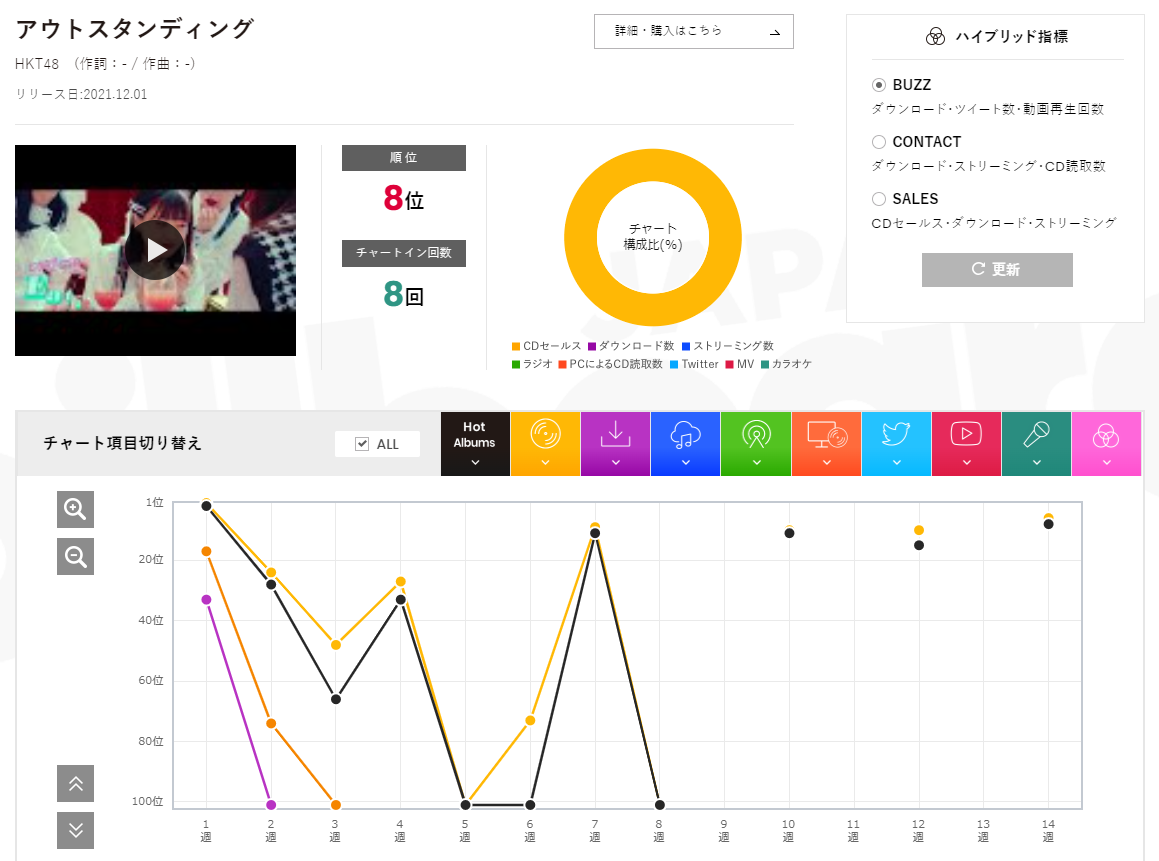Switch to the Hot Albums chart tab
Viewport: 1159px width, 861px height.
475,443
